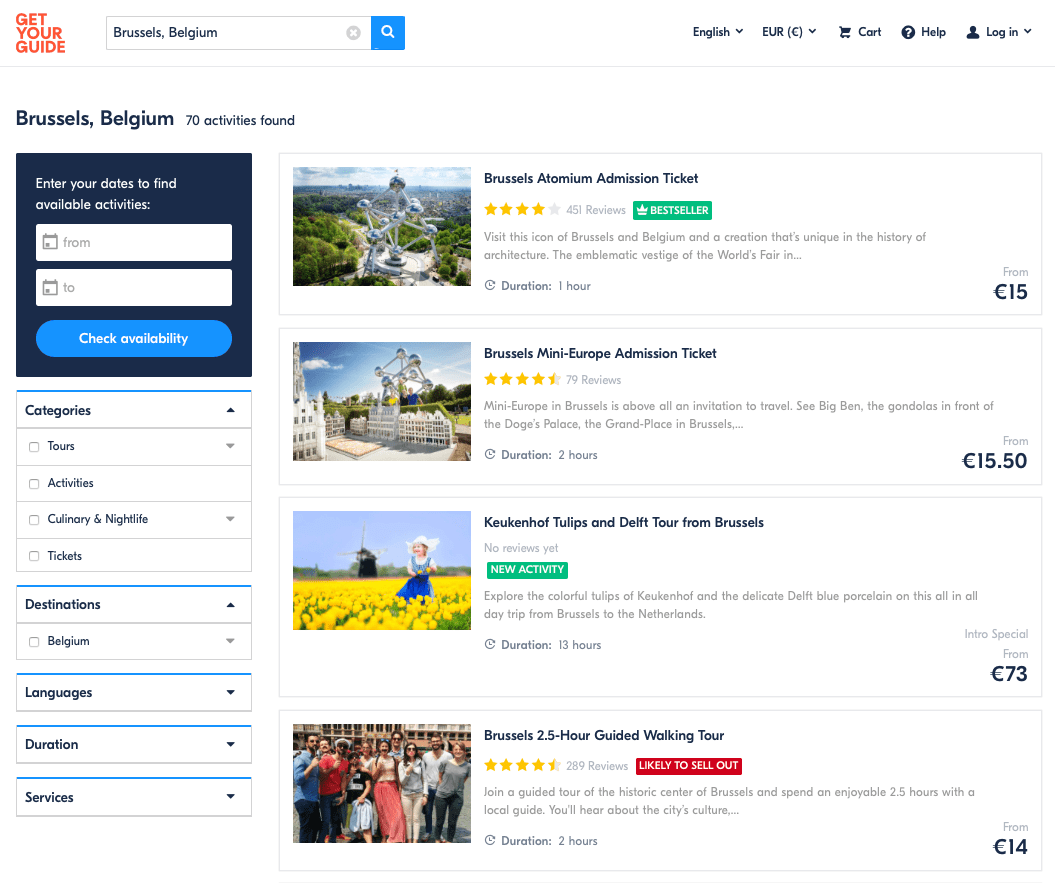Select the €15 price on Atomium ticket
The image size is (1055, 883).
[1010, 291]
